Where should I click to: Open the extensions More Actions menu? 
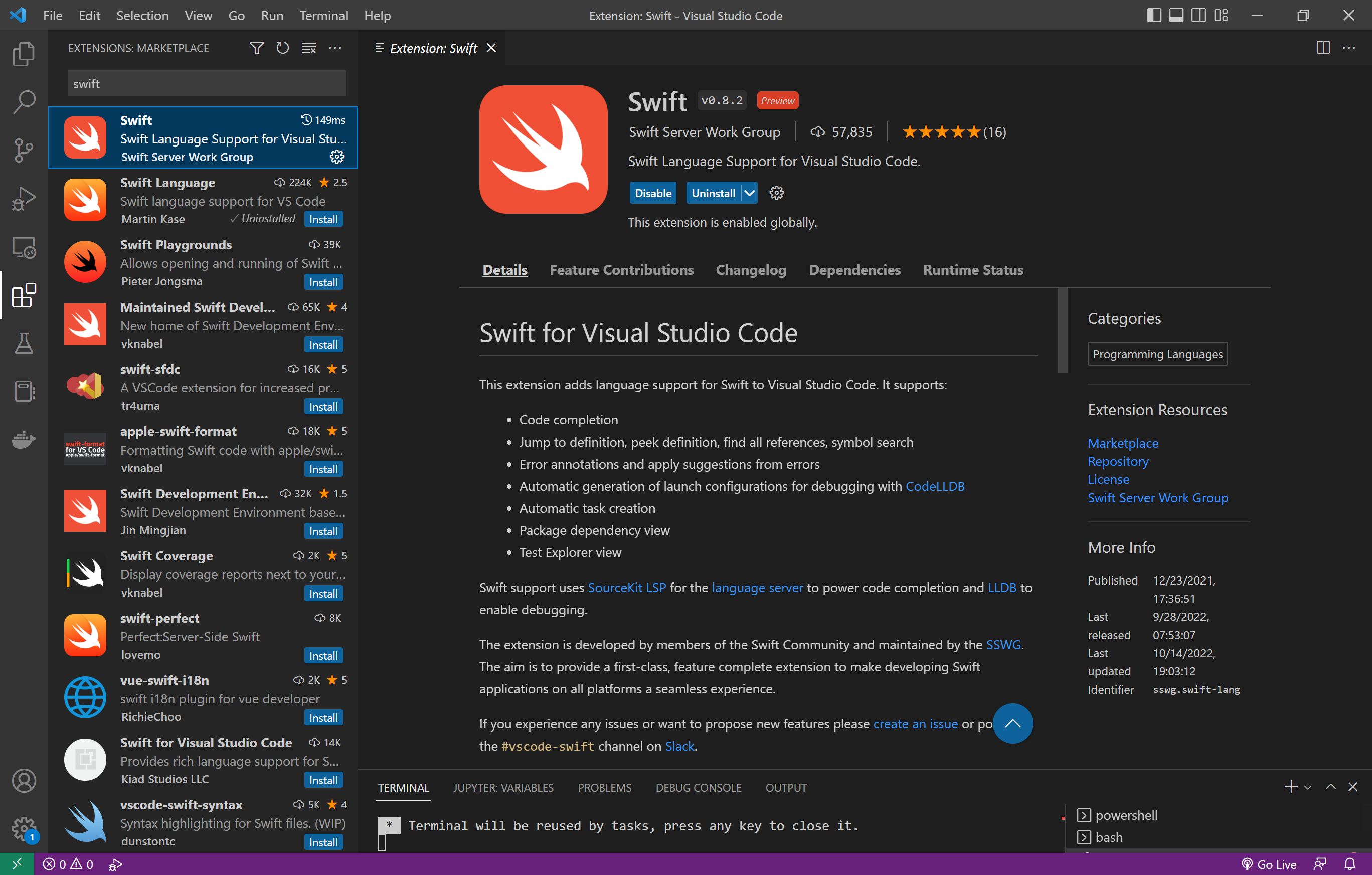pyautogui.click(x=335, y=48)
